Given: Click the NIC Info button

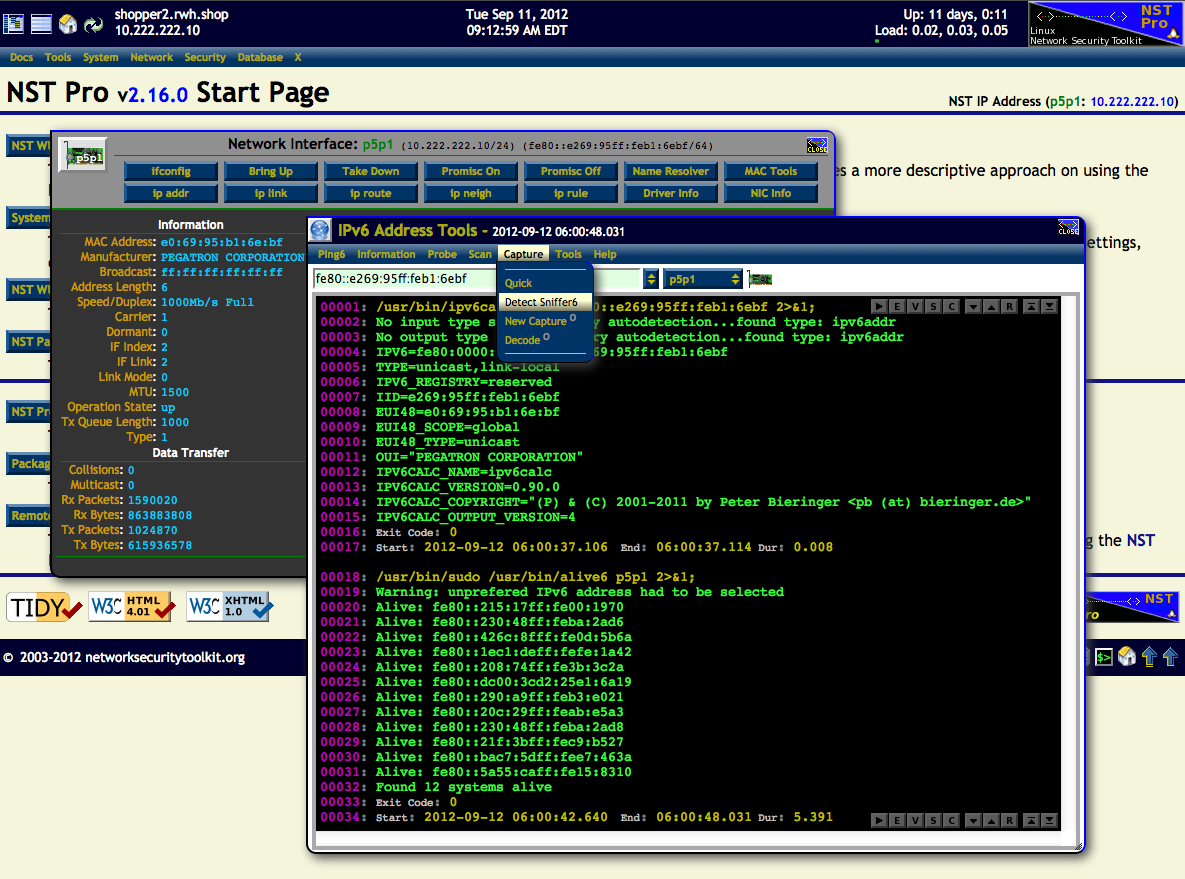Looking at the screenshot, I should point(771,193).
